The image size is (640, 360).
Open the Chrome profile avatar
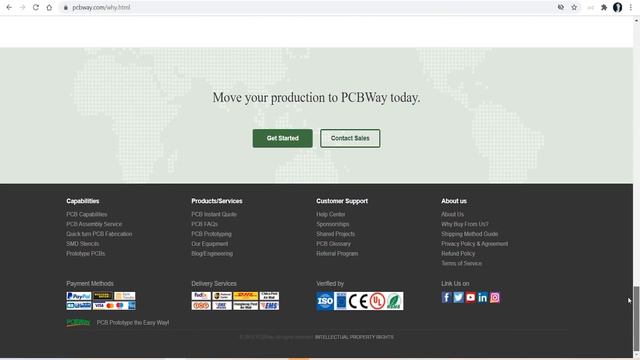(618, 7)
